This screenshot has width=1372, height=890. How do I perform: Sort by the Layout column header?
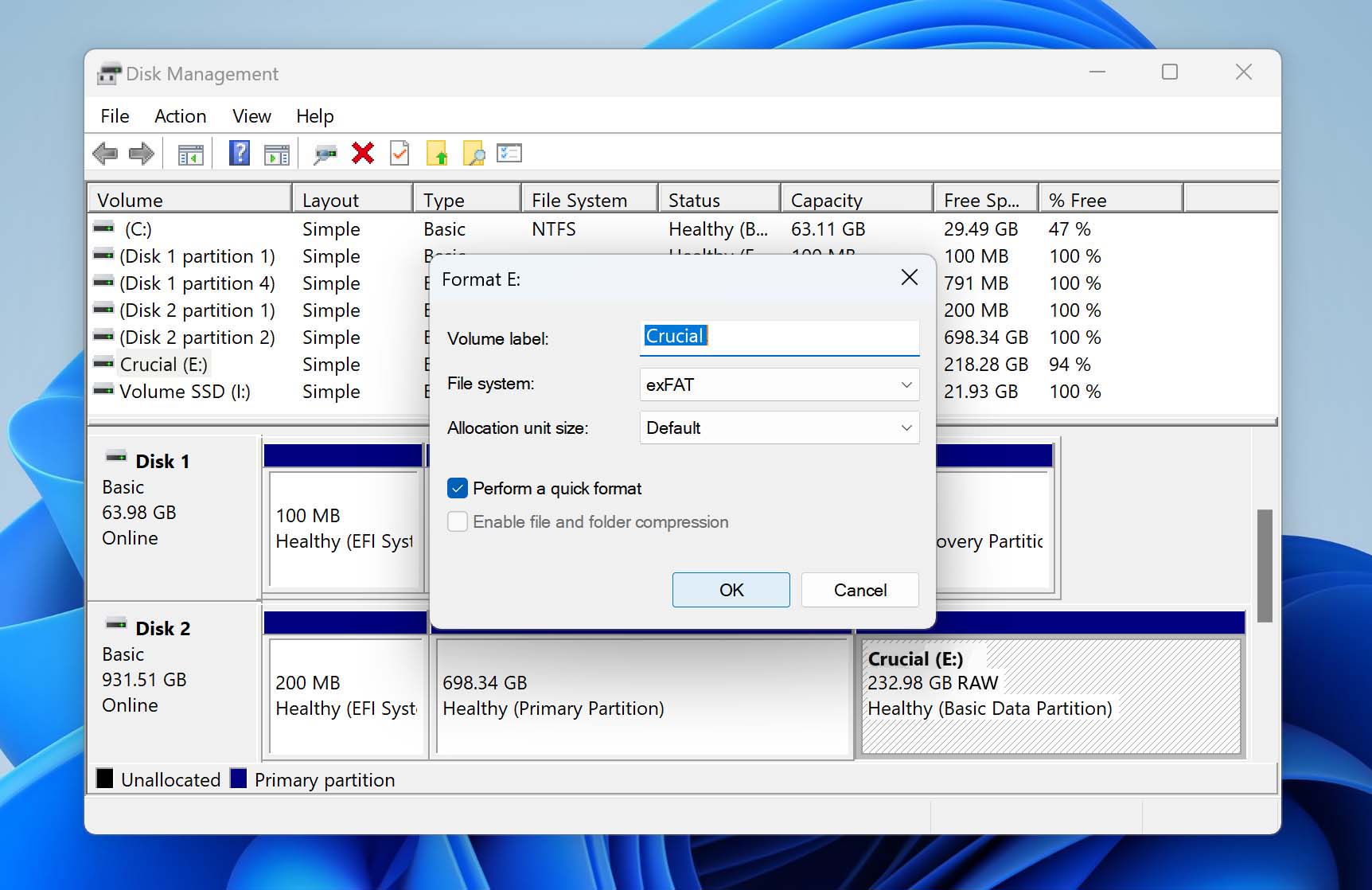pos(353,200)
